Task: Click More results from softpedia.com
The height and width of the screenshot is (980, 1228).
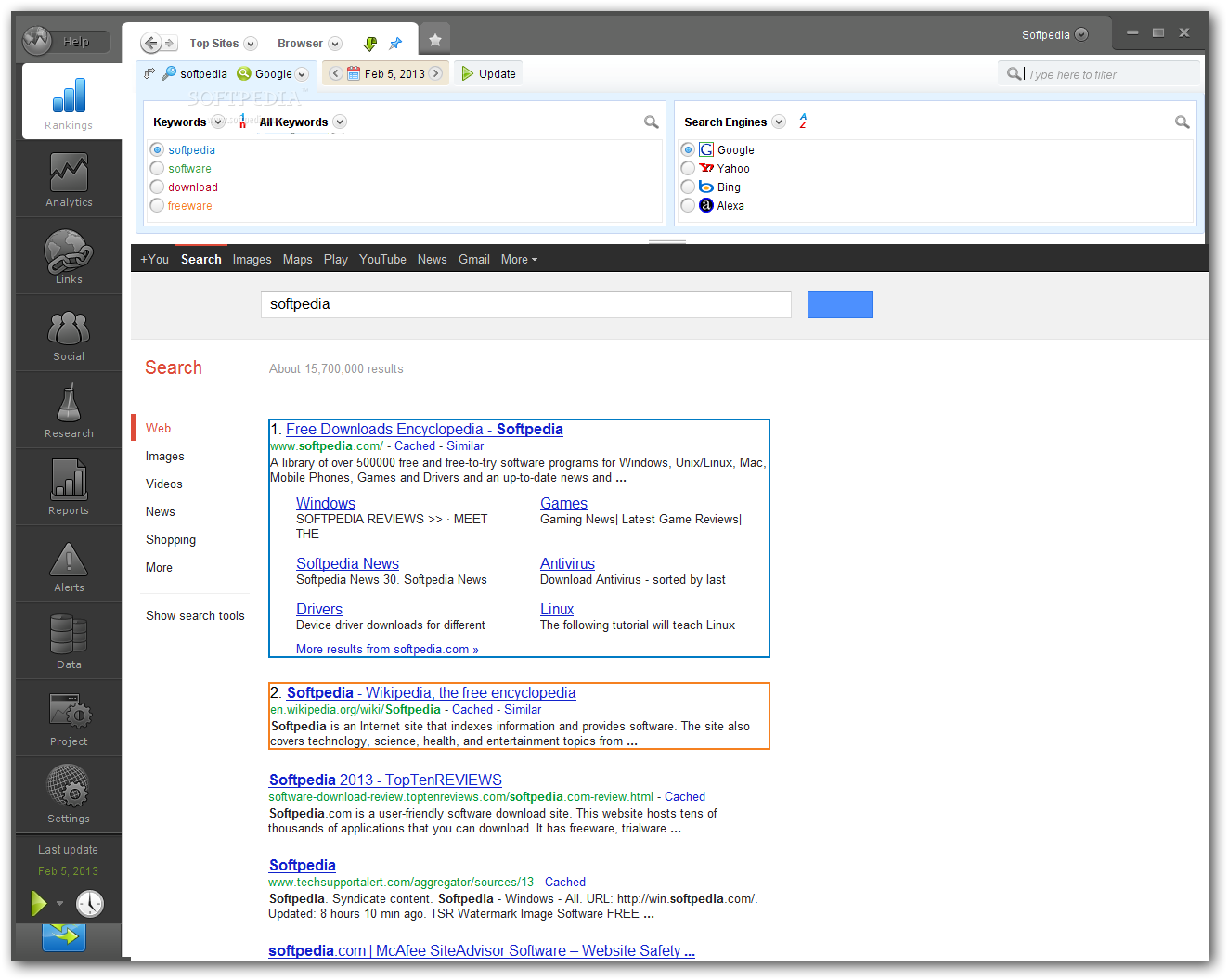Action: [387, 649]
